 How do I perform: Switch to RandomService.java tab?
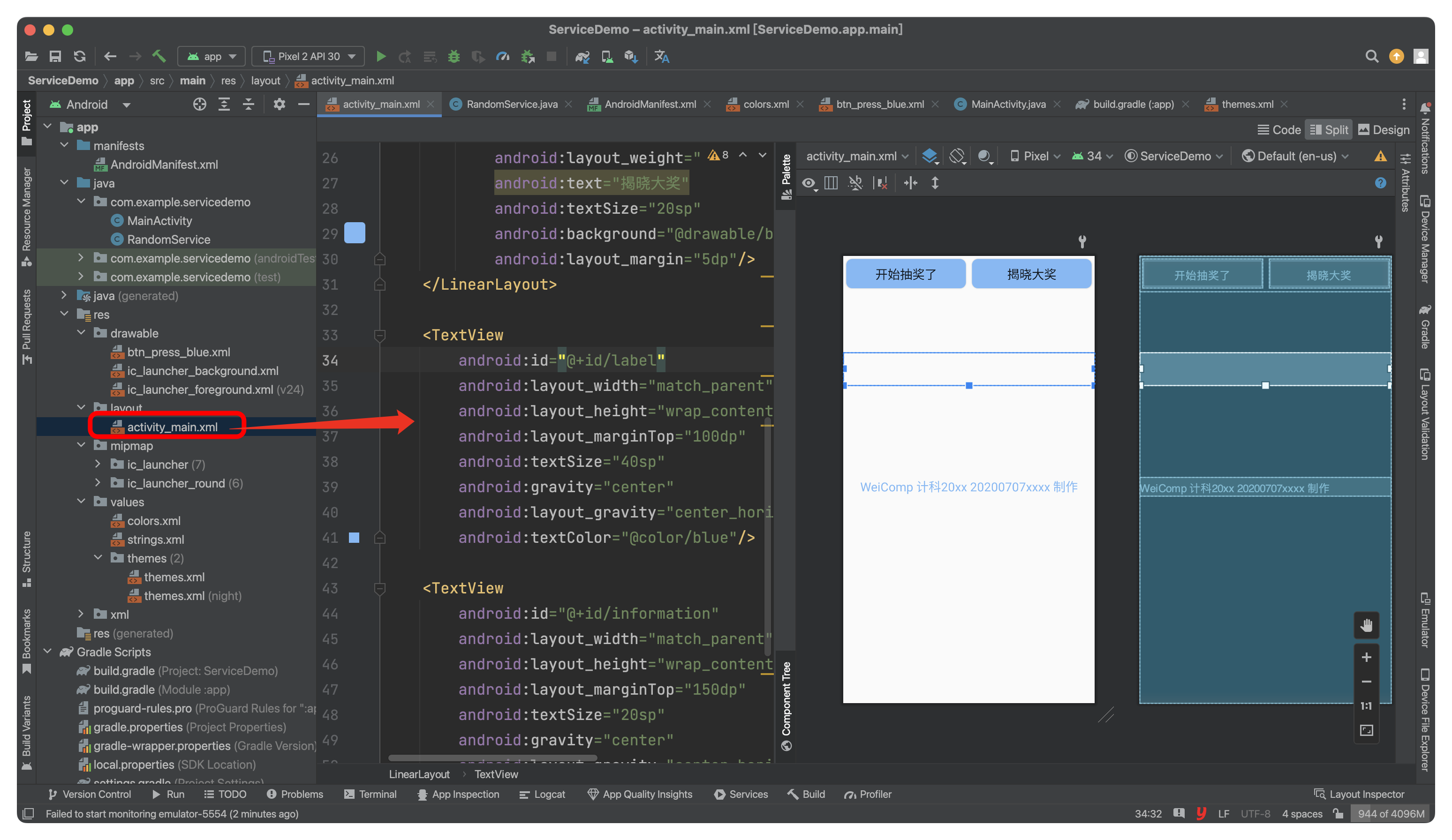(x=511, y=104)
